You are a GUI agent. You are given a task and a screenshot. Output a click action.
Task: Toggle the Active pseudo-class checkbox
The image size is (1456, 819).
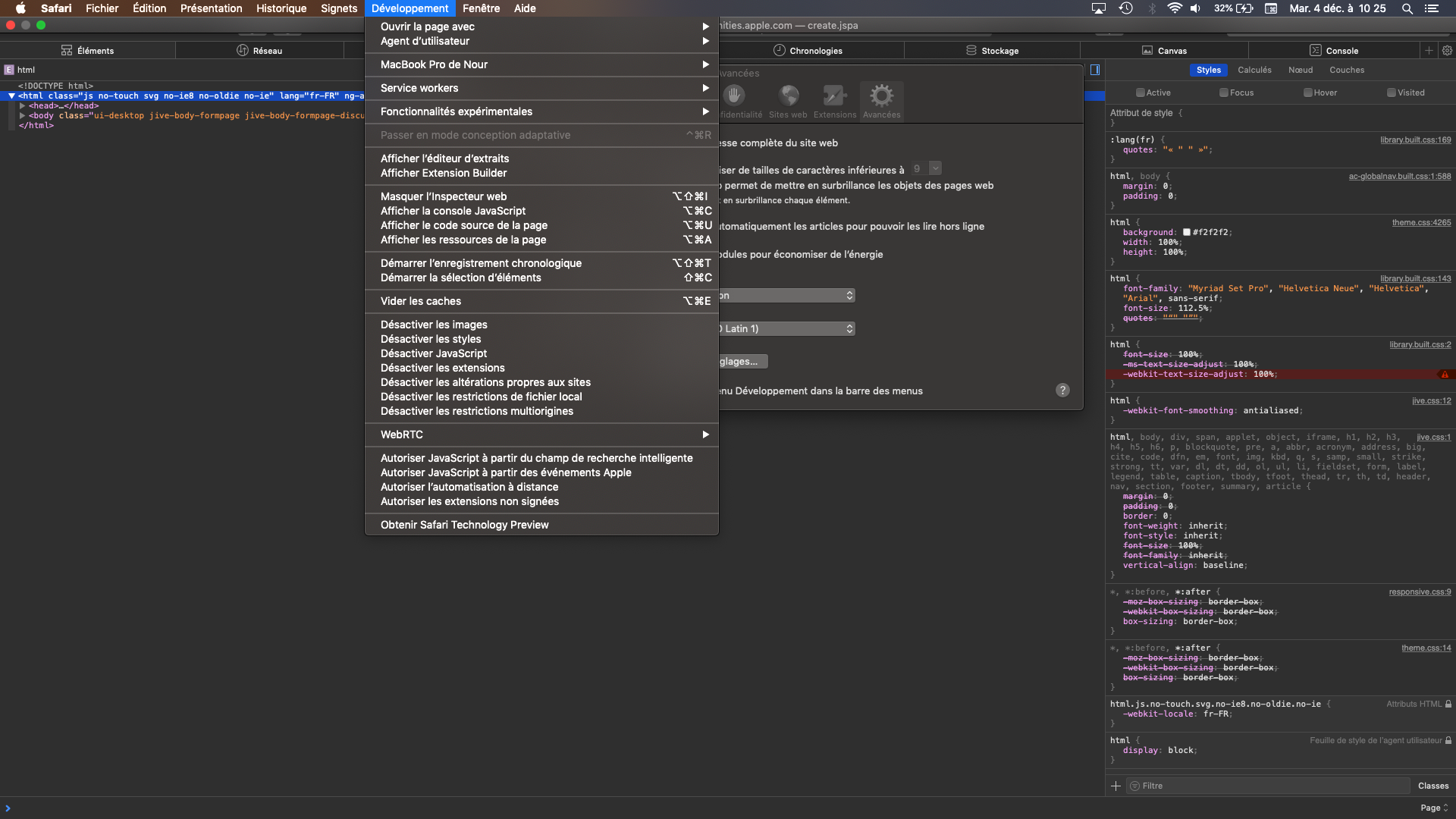tap(1140, 93)
